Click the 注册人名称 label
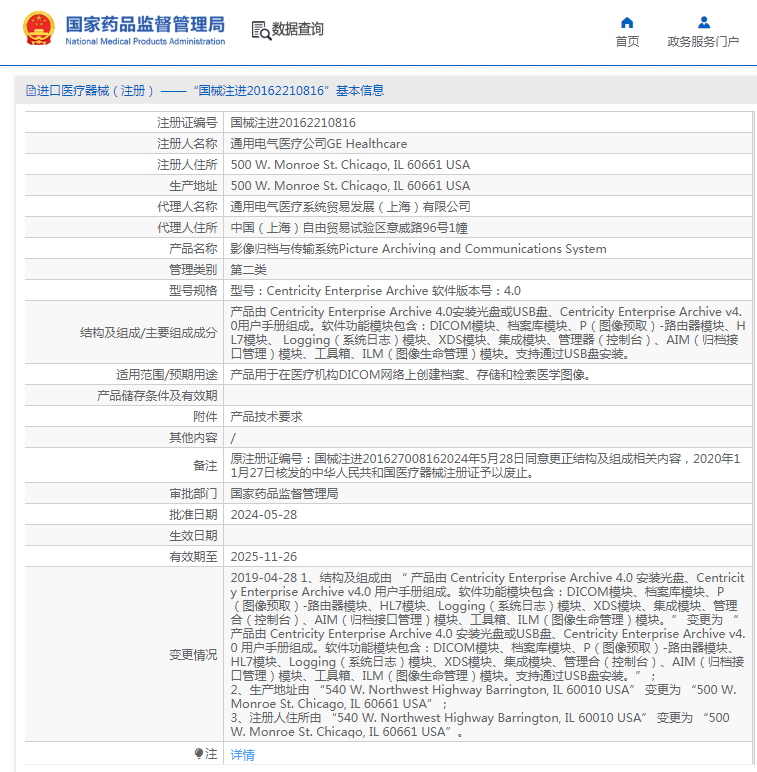The image size is (757, 772). 187,144
